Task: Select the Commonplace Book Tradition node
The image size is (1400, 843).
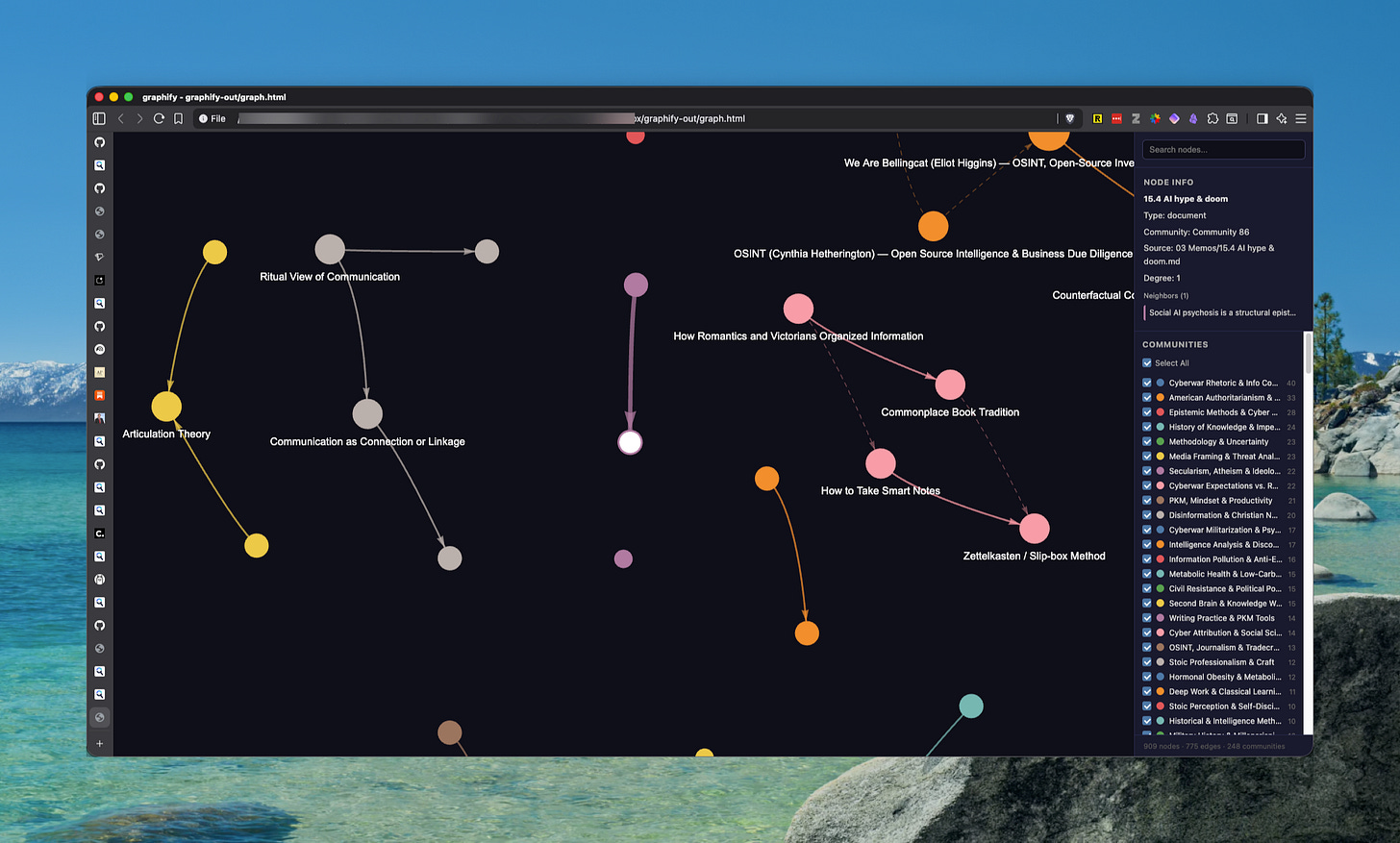Action: (950, 384)
